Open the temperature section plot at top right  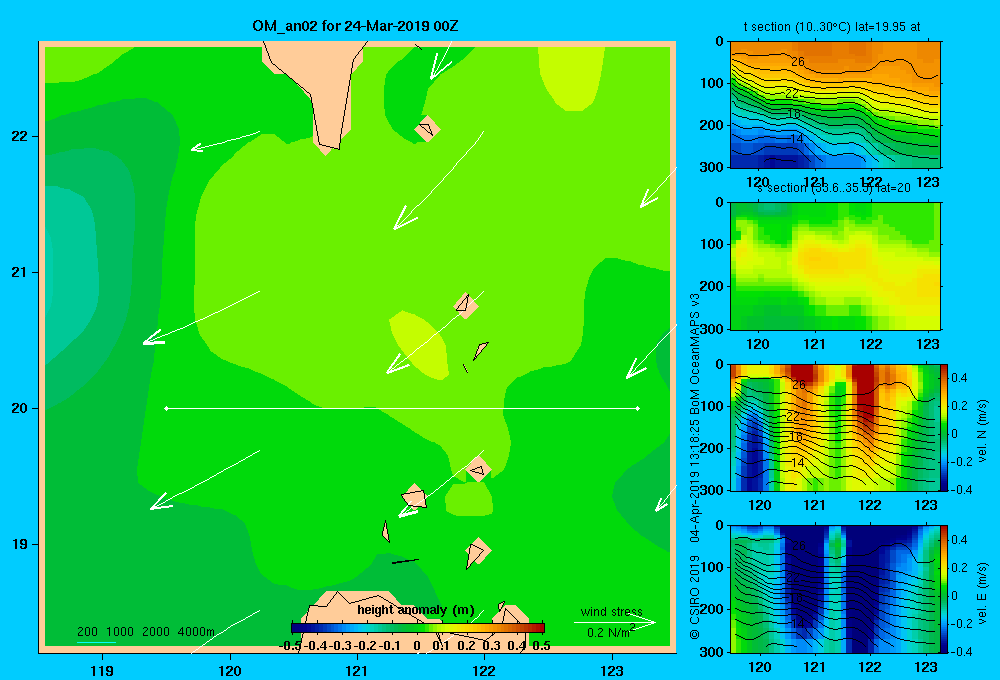pyautogui.click(x=835, y=104)
